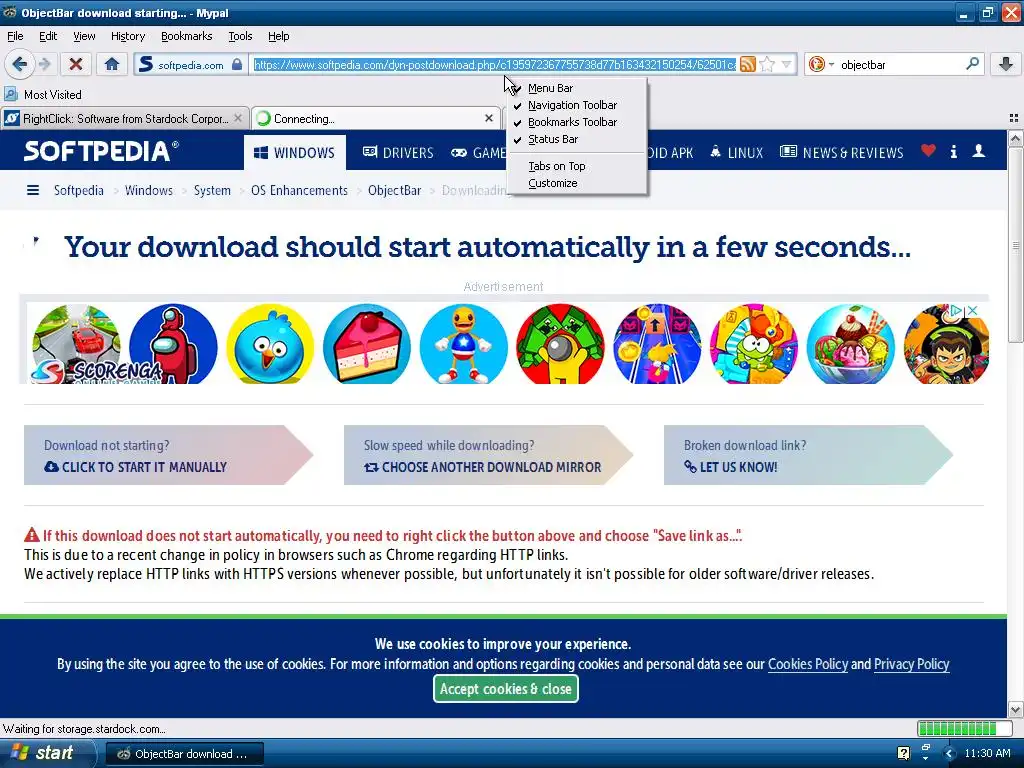Bookmark this page with the star icon
1024x768 pixels.
(x=767, y=64)
